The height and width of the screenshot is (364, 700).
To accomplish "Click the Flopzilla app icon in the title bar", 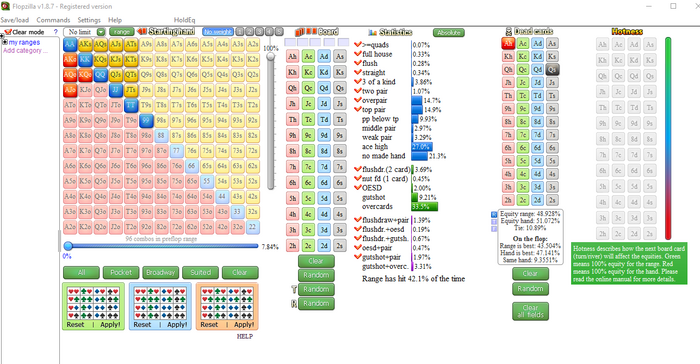I will 5,6.
